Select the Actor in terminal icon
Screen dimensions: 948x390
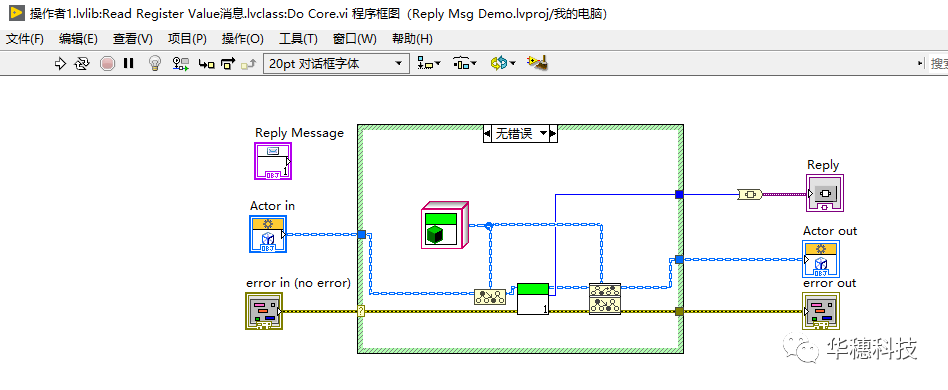pyautogui.click(x=268, y=233)
